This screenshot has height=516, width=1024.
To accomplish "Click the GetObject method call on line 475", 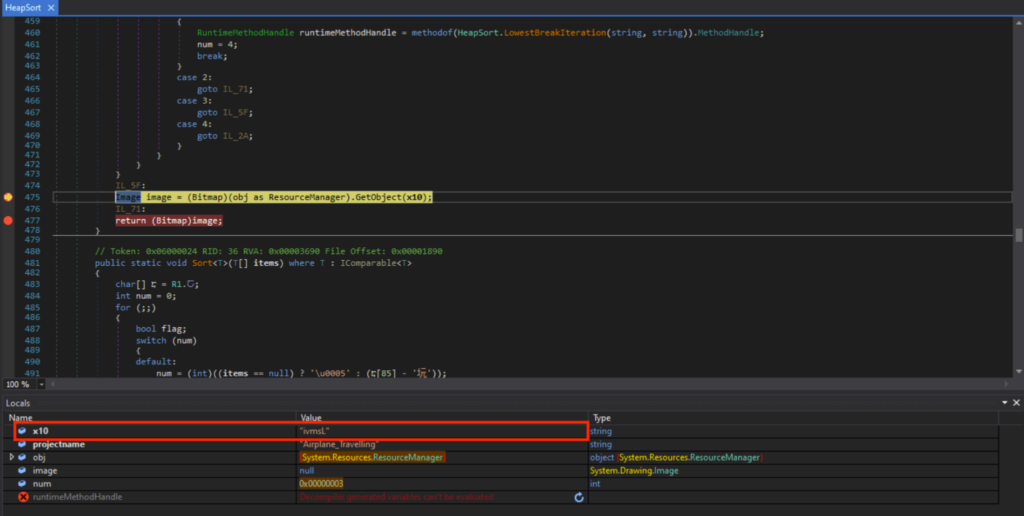I will coord(377,197).
